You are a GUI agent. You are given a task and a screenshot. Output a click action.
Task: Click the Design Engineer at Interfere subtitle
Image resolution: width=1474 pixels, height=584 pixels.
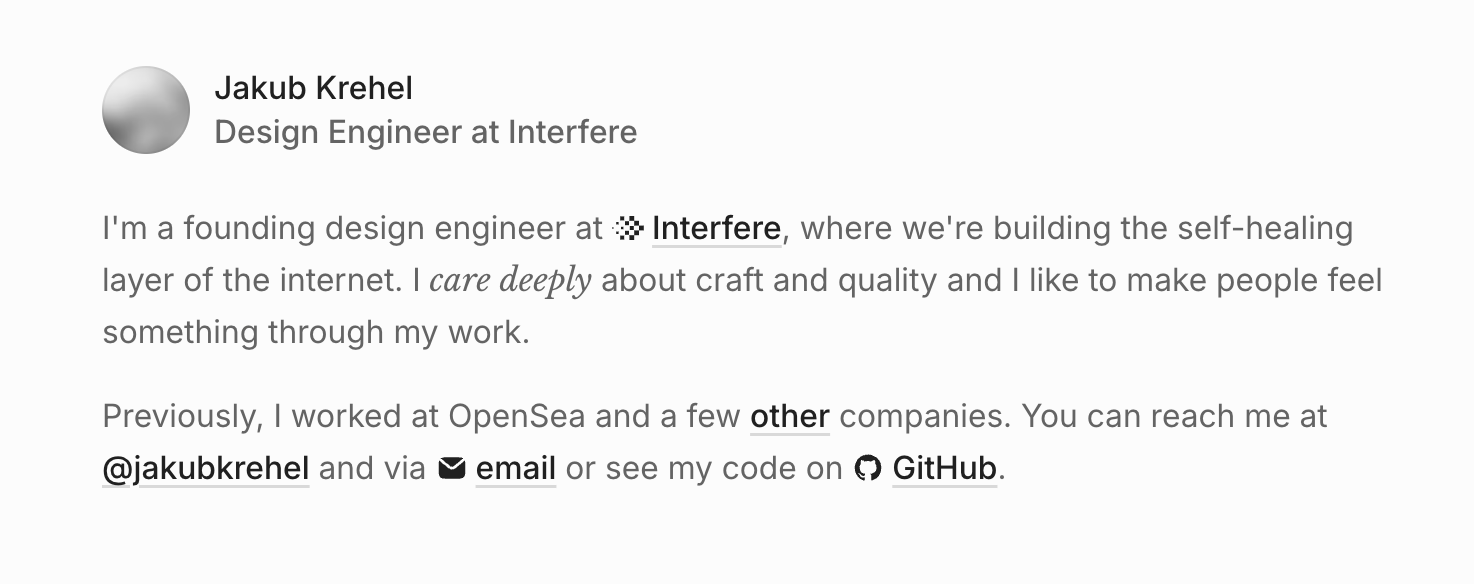coord(426,132)
